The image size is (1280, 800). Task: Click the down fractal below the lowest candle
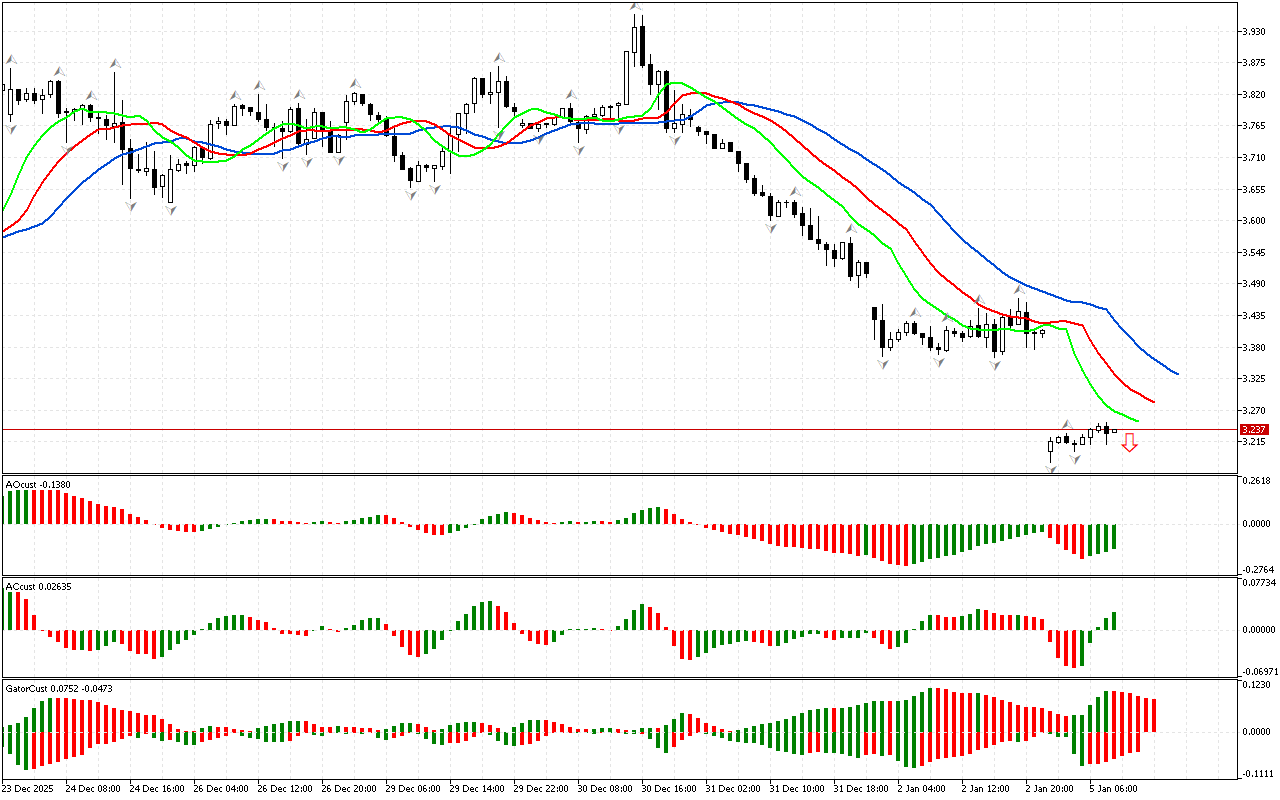pyautogui.click(x=1051, y=468)
